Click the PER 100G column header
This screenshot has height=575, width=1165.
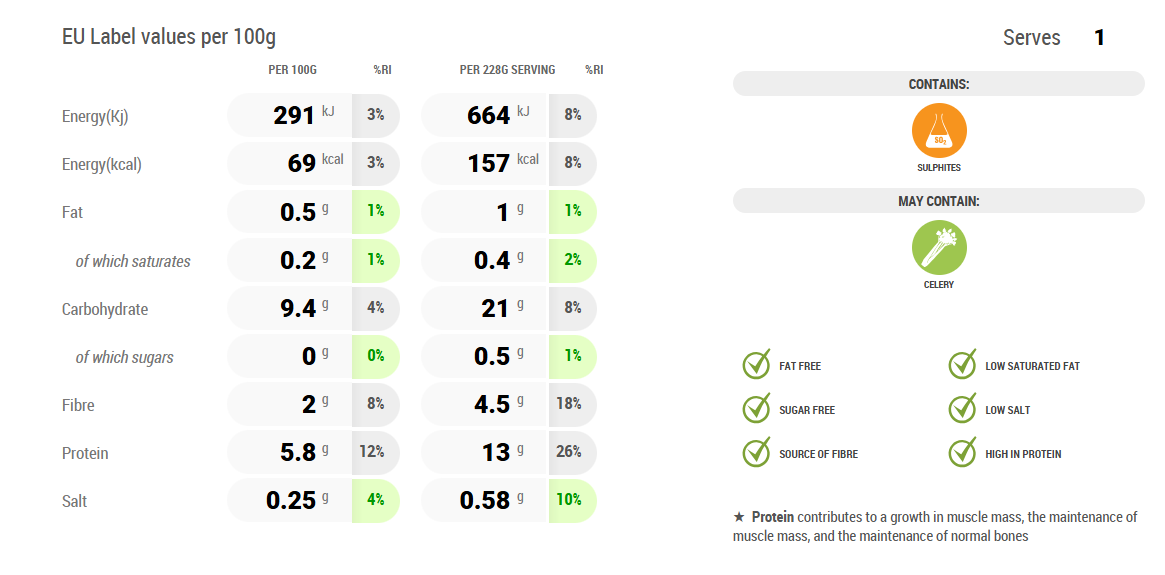[292, 70]
